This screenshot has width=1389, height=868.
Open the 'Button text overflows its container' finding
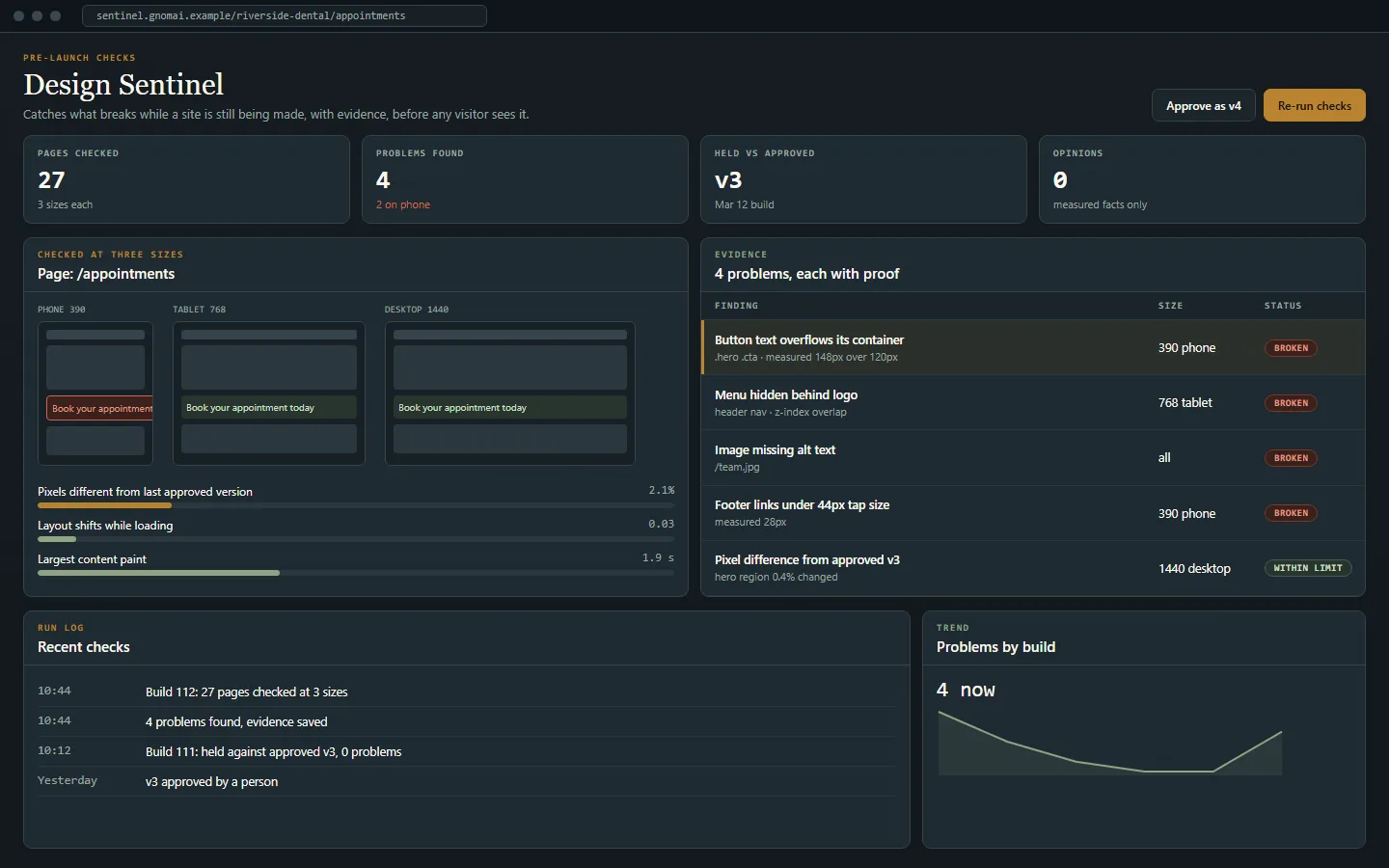1033,347
